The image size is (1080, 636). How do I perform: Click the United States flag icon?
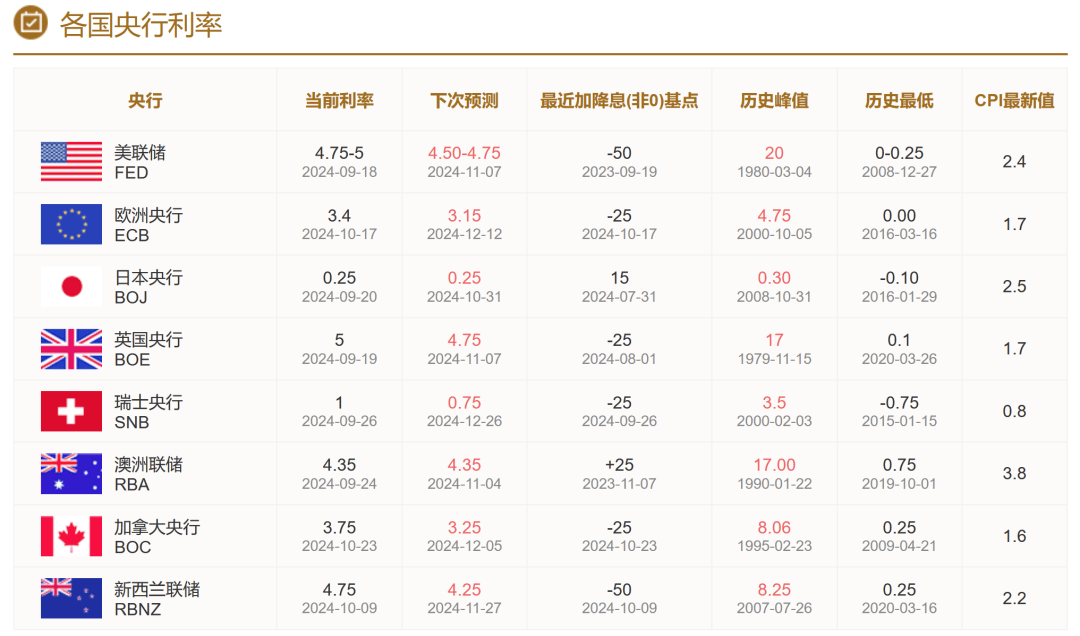71,162
